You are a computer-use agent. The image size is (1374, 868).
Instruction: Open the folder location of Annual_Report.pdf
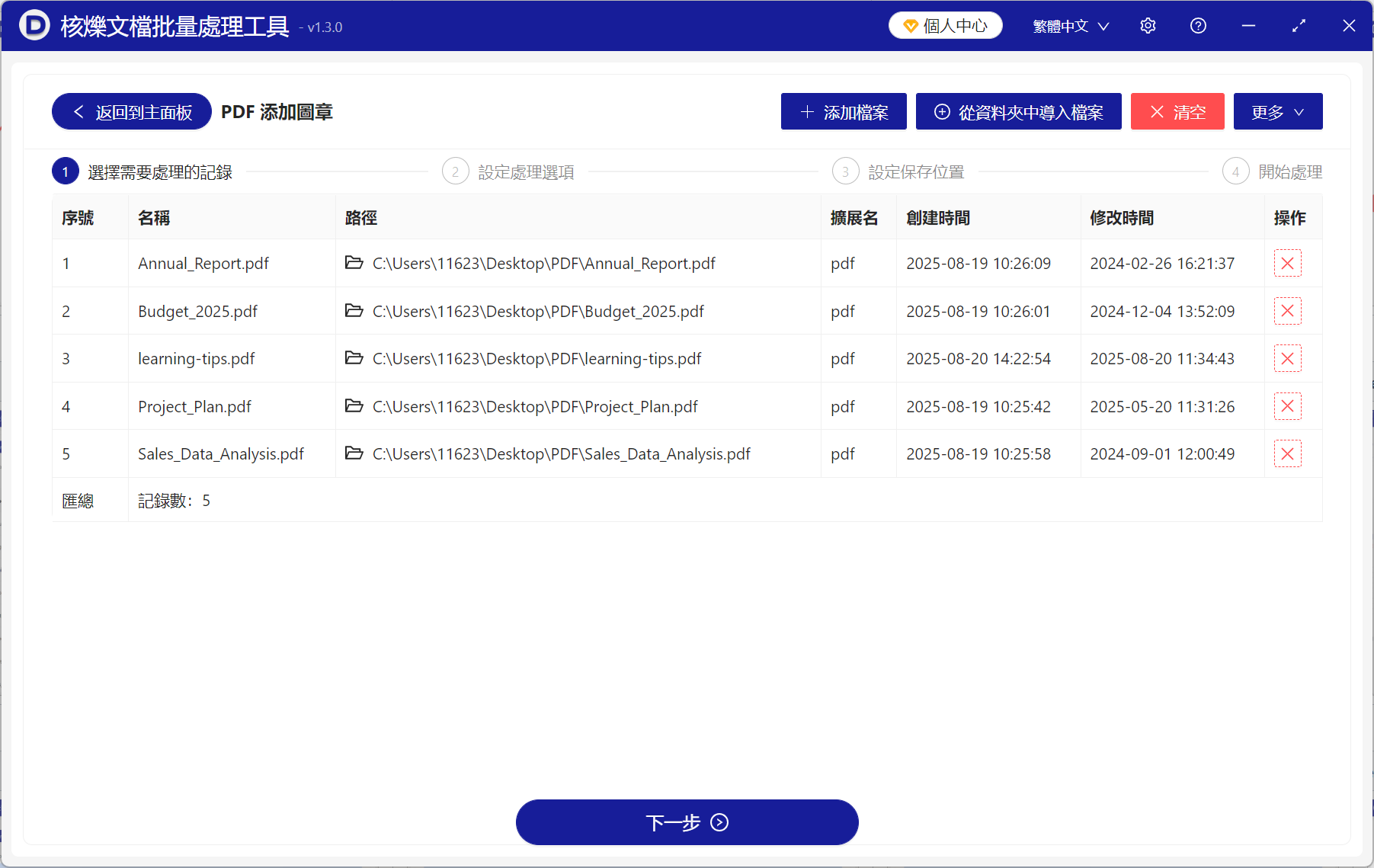pyautogui.click(x=354, y=263)
